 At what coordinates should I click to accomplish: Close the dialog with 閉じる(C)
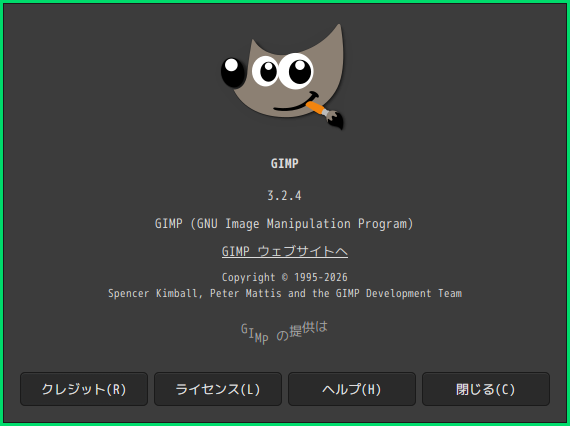486,389
